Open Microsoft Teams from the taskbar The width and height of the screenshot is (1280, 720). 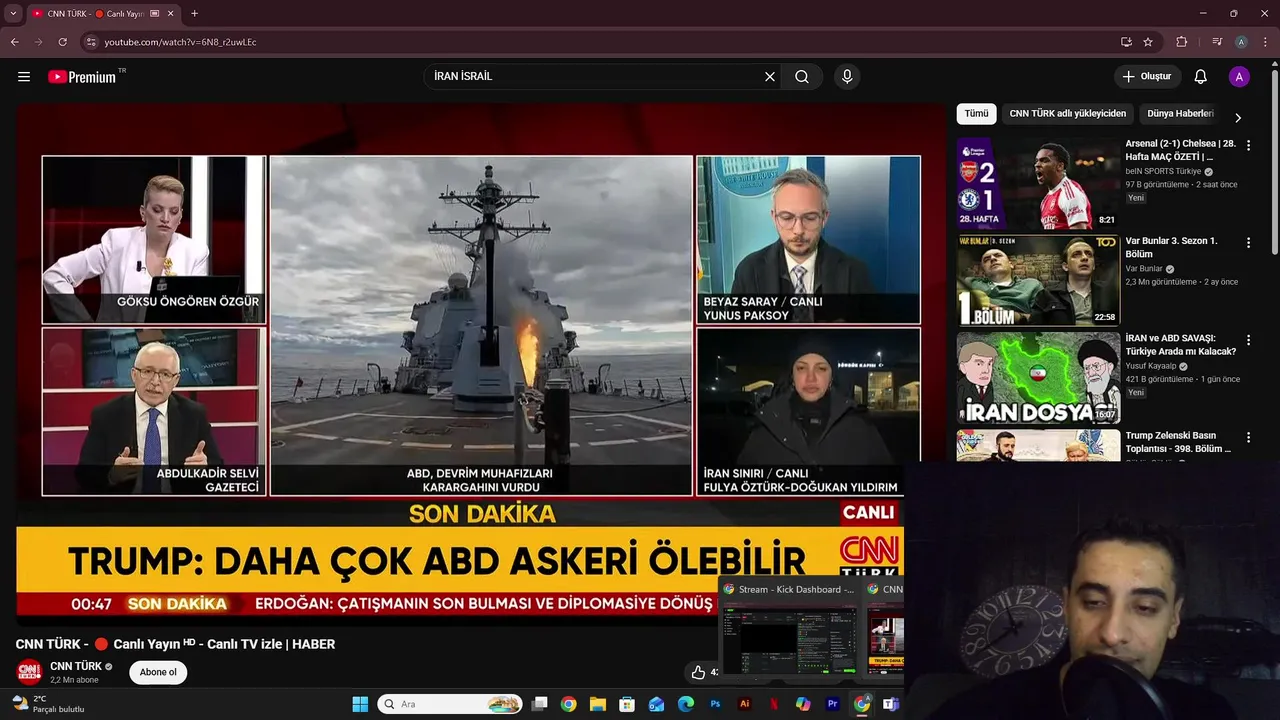(890, 704)
